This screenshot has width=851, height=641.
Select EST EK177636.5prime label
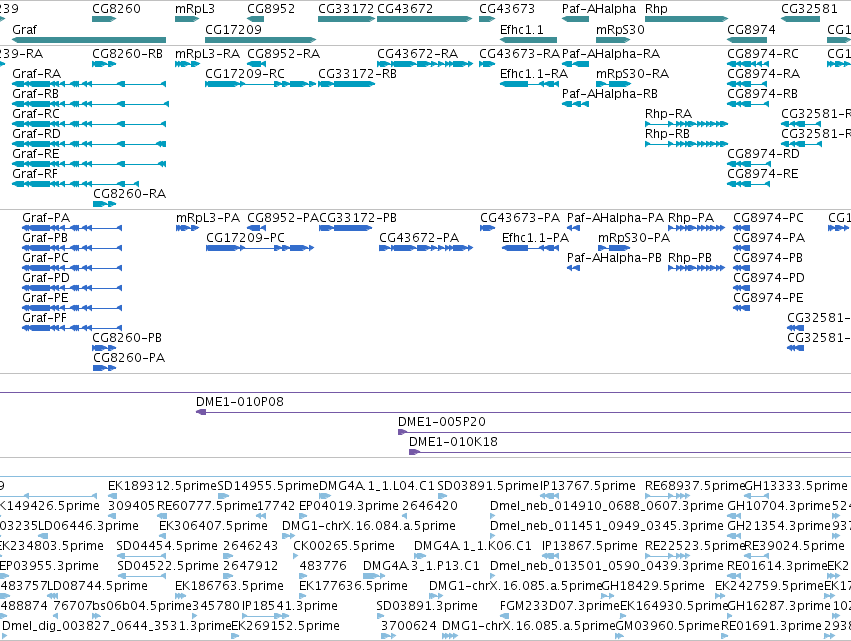[x=353, y=586]
